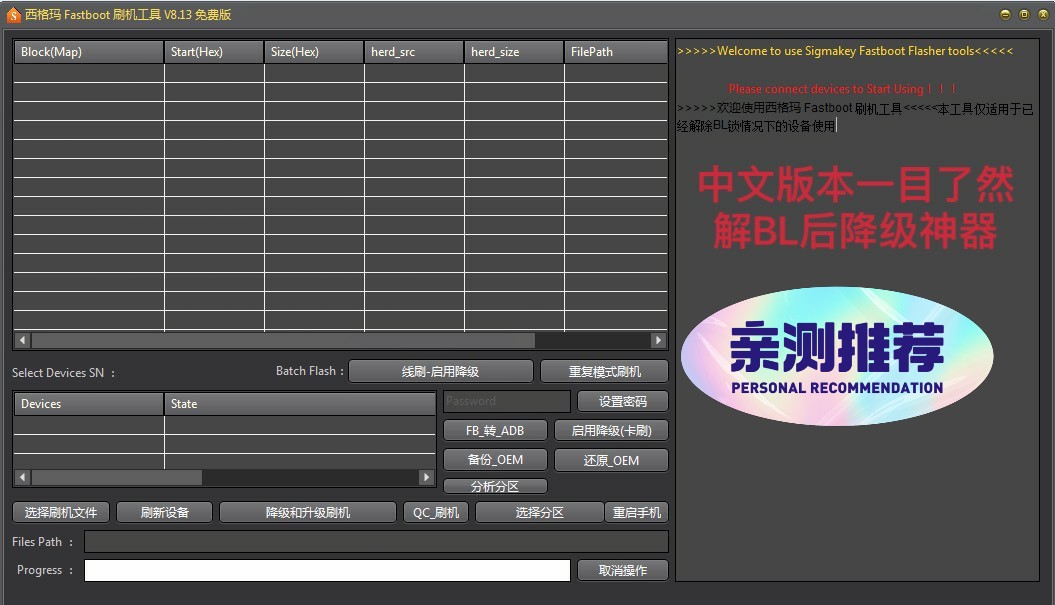The image size is (1055, 605).
Task: Click 还原_OEM to restore OEM
Action: click(x=611, y=460)
